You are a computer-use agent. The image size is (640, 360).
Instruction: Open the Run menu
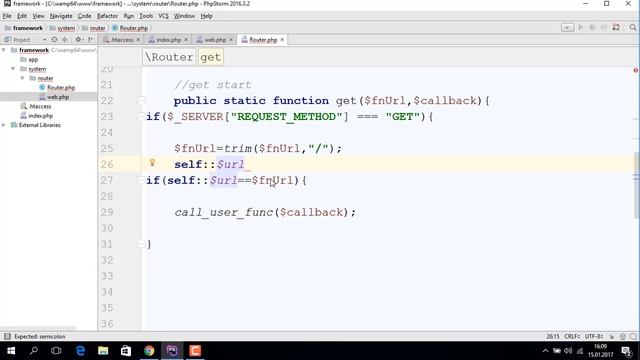tap(129, 16)
